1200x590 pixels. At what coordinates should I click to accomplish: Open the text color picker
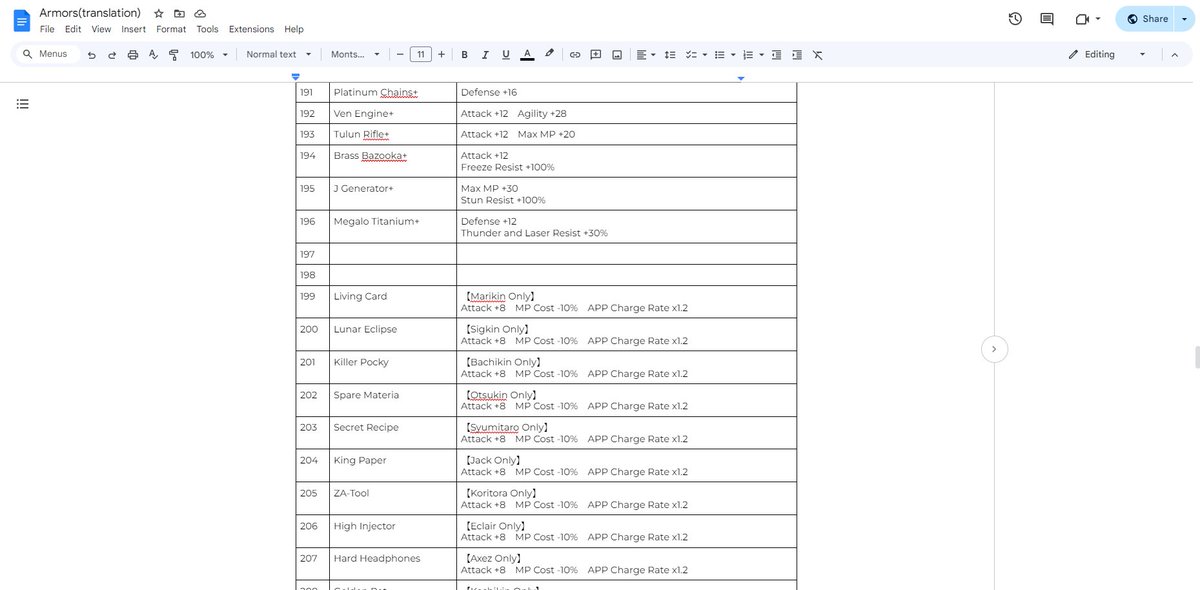click(x=527, y=55)
